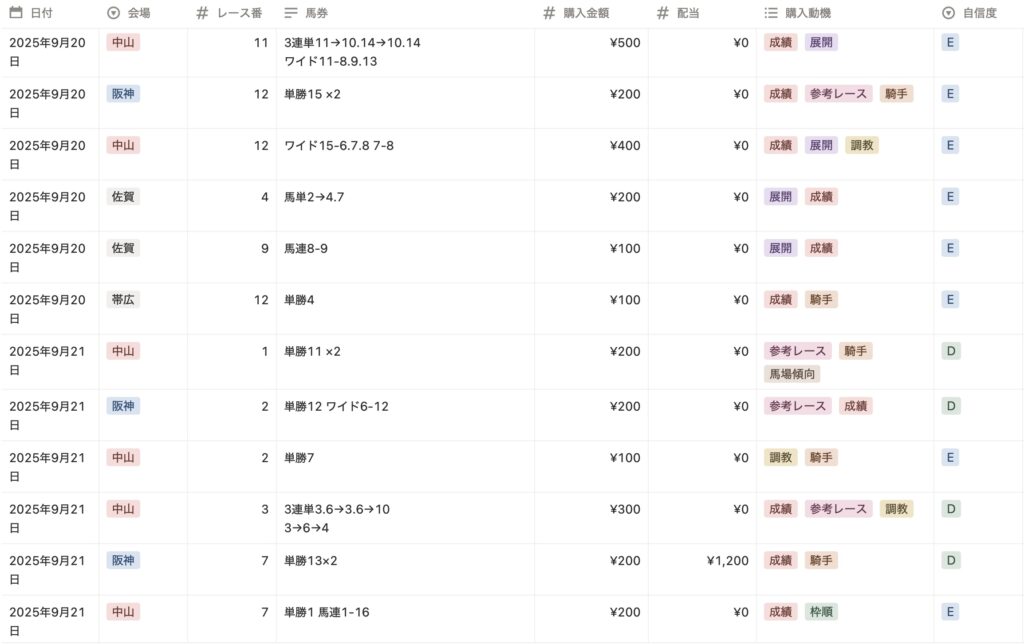Image resolution: width=1024 pixels, height=644 pixels.
Task: Click the select icon beside 自信度 header
Action: click(948, 14)
